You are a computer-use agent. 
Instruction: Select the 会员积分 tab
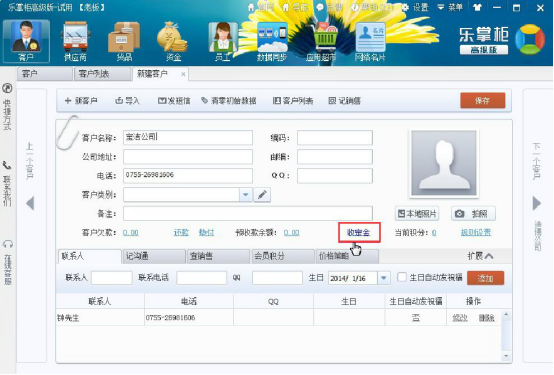[283, 256]
